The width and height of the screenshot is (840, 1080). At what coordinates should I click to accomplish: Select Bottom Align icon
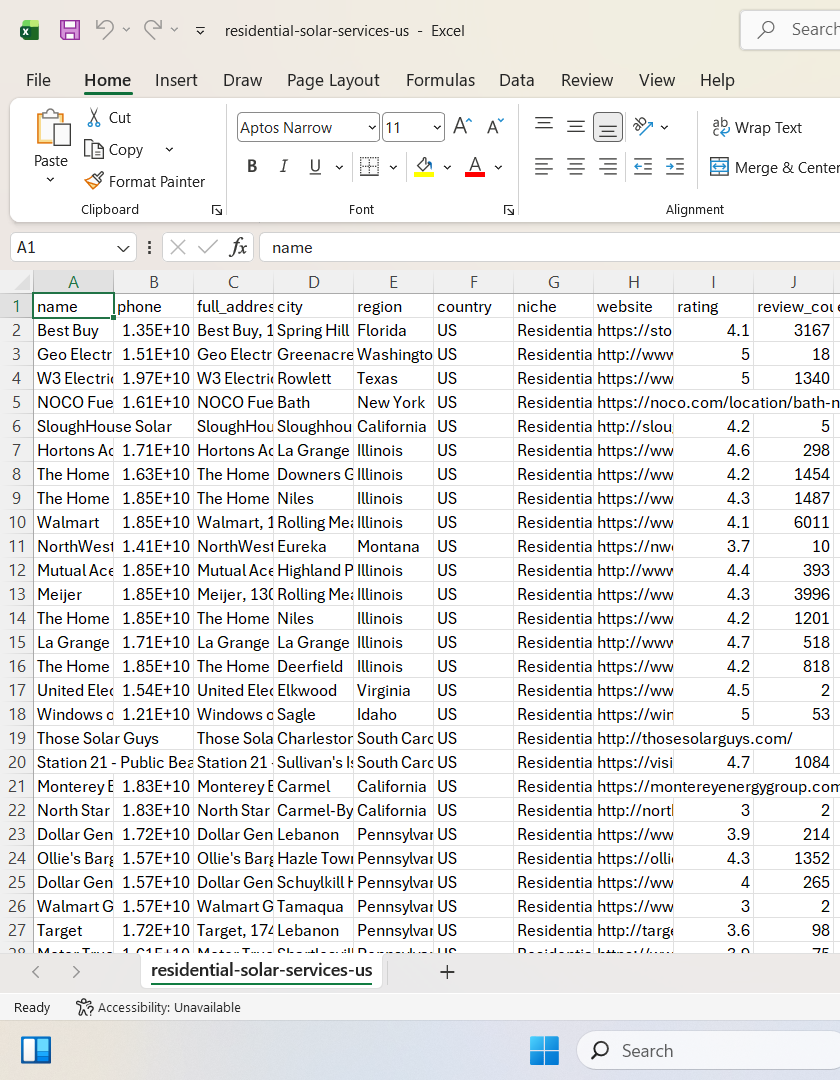click(607, 127)
